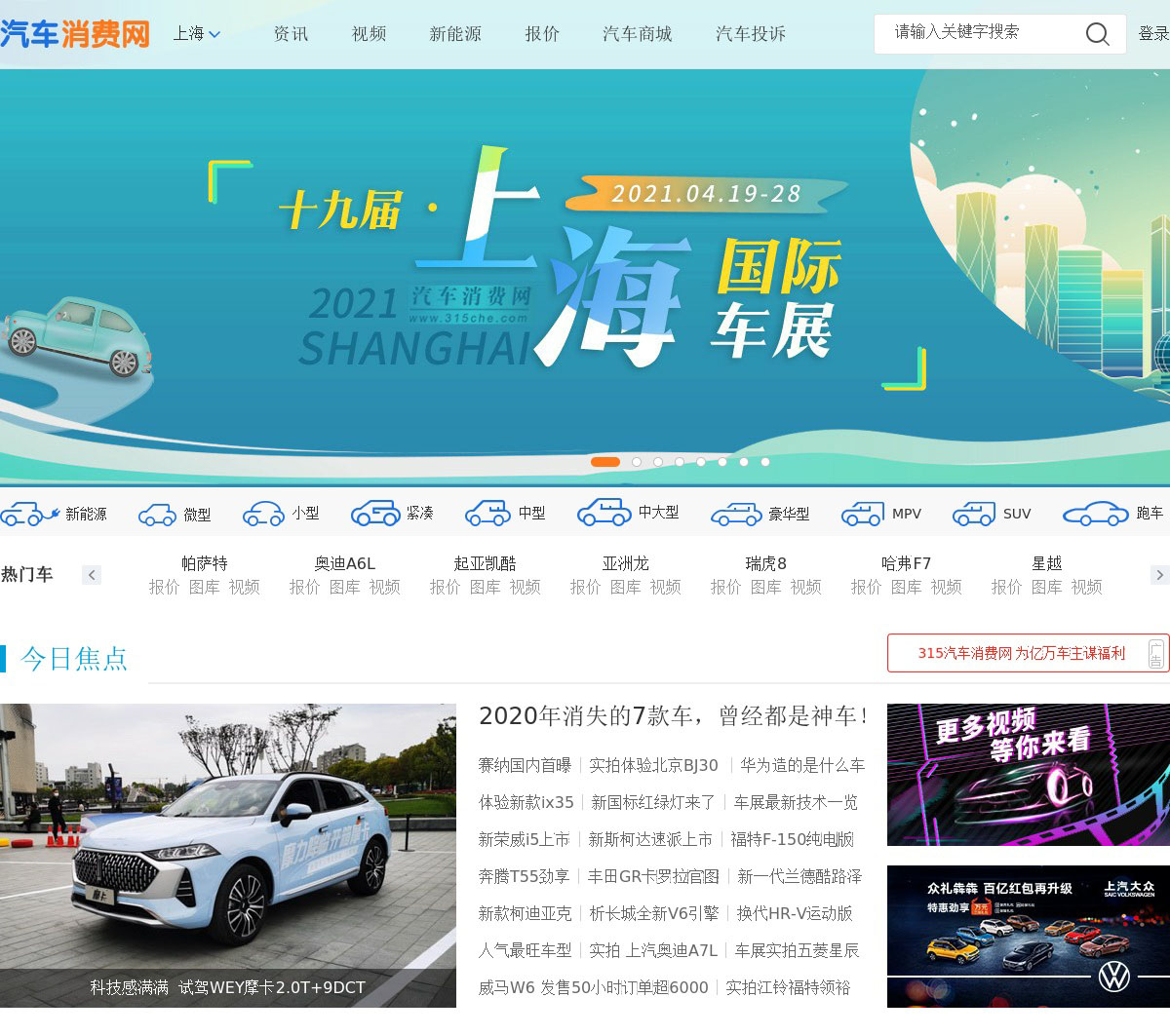The height and width of the screenshot is (1036, 1170).
Task: Open 起亚凯酷 图库 link
Action: coord(485,587)
